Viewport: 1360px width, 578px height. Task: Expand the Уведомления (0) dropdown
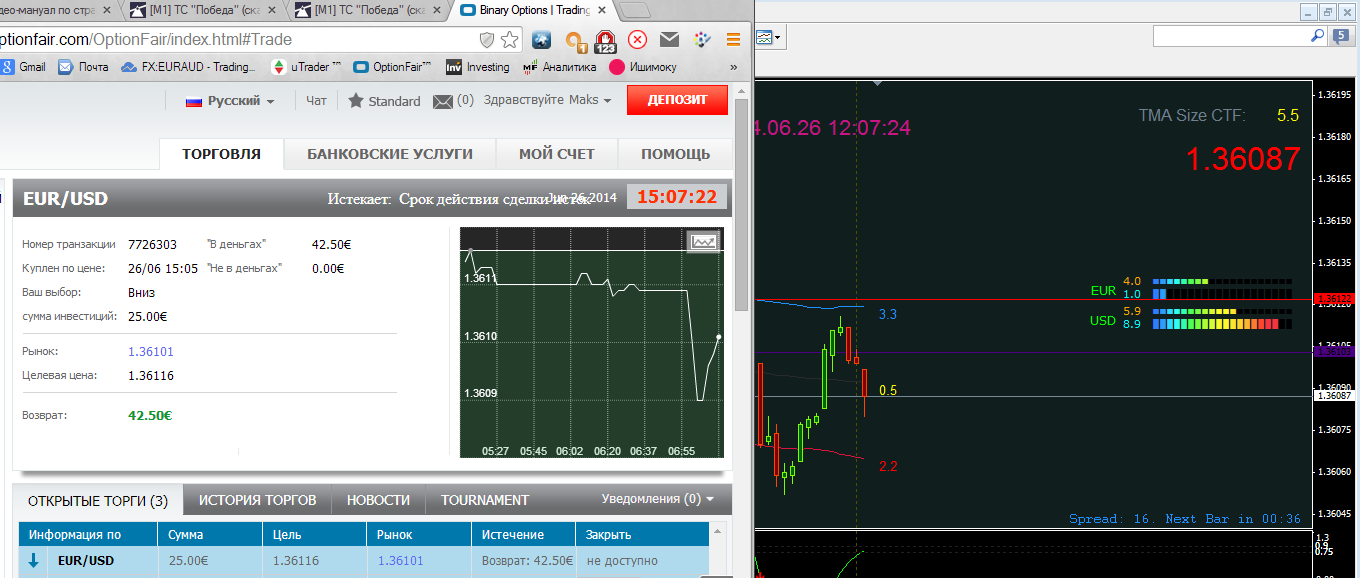[658, 498]
